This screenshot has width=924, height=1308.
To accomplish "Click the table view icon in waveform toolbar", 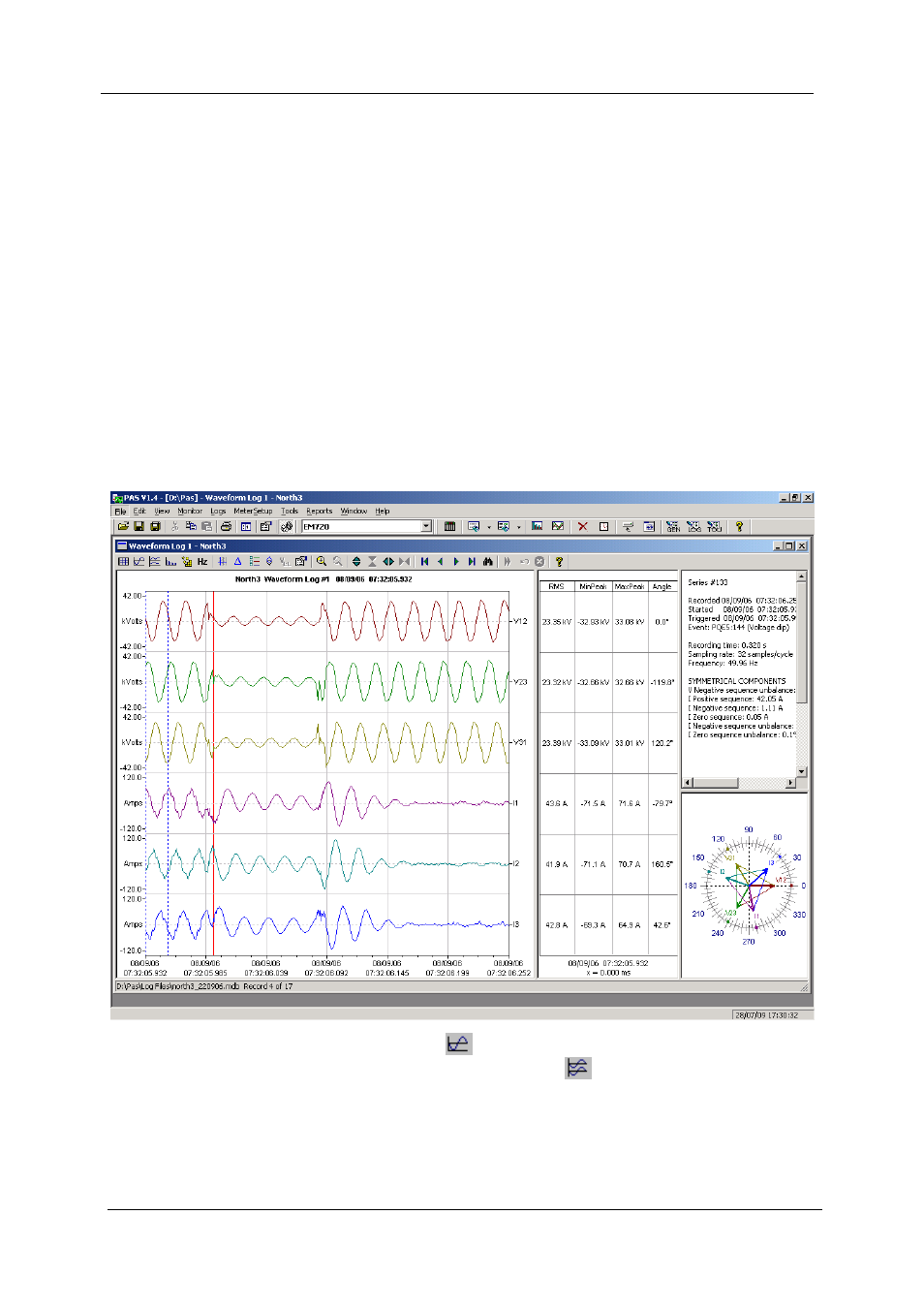I will tap(123, 561).
